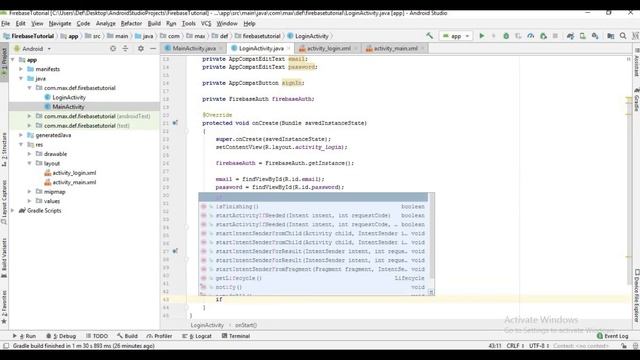Screen dimensions: 640x360
Task: Click the grey Stop button in toolbar
Action: pyautogui.click(x=555, y=36)
